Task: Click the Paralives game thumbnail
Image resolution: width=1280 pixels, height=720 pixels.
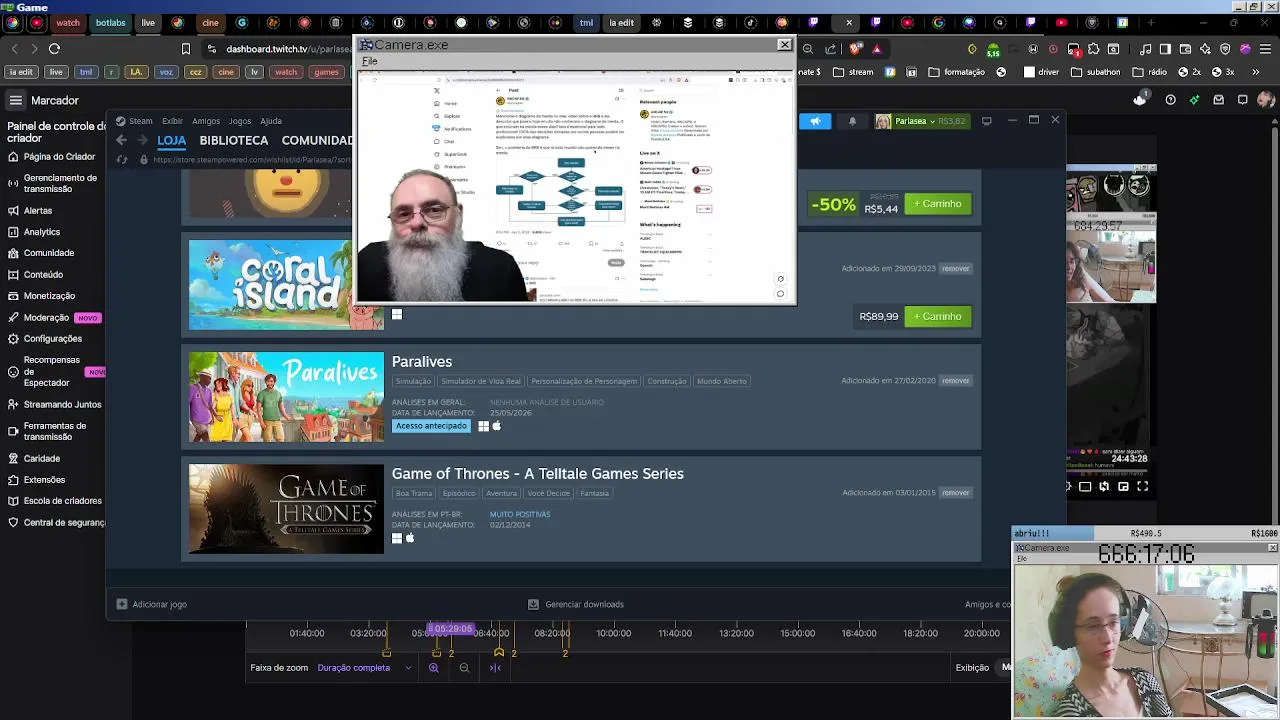Action: point(286,397)
